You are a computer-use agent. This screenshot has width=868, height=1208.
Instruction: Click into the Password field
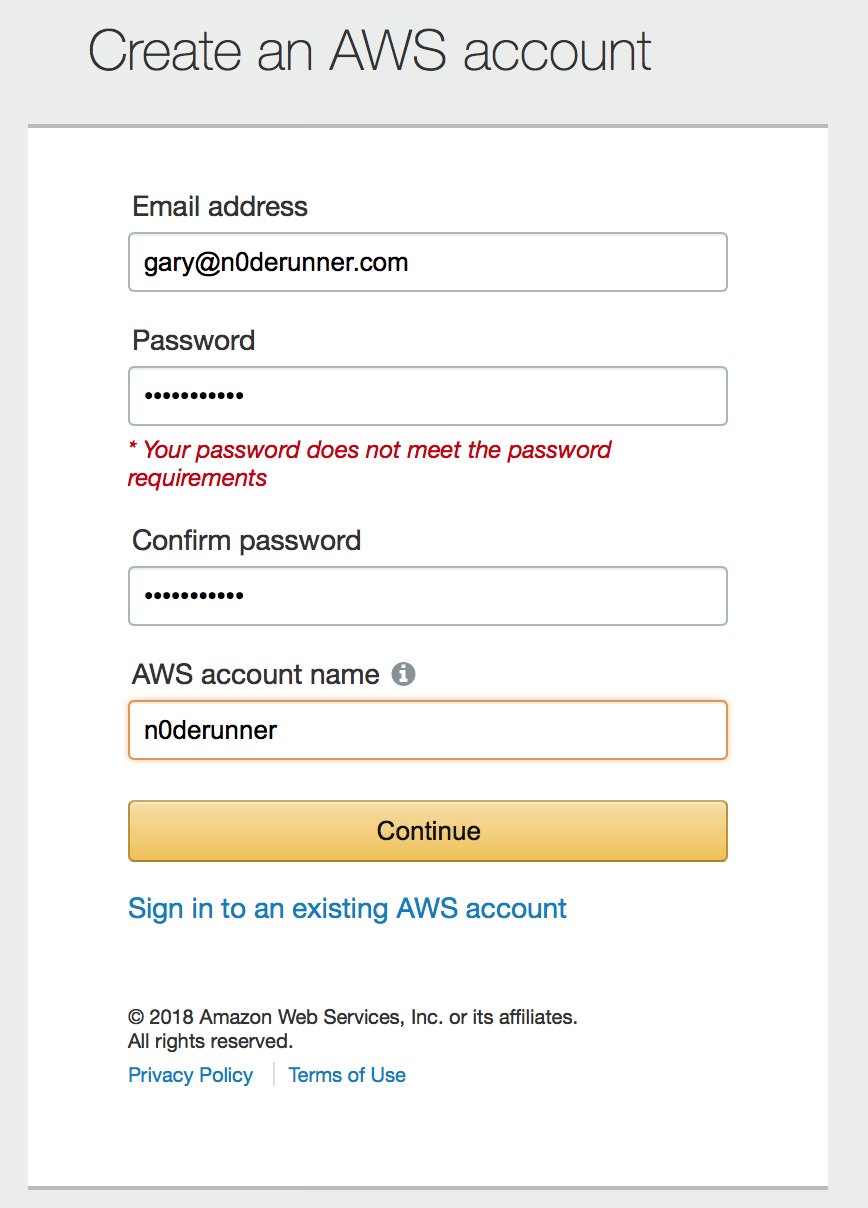pos(428,396)
